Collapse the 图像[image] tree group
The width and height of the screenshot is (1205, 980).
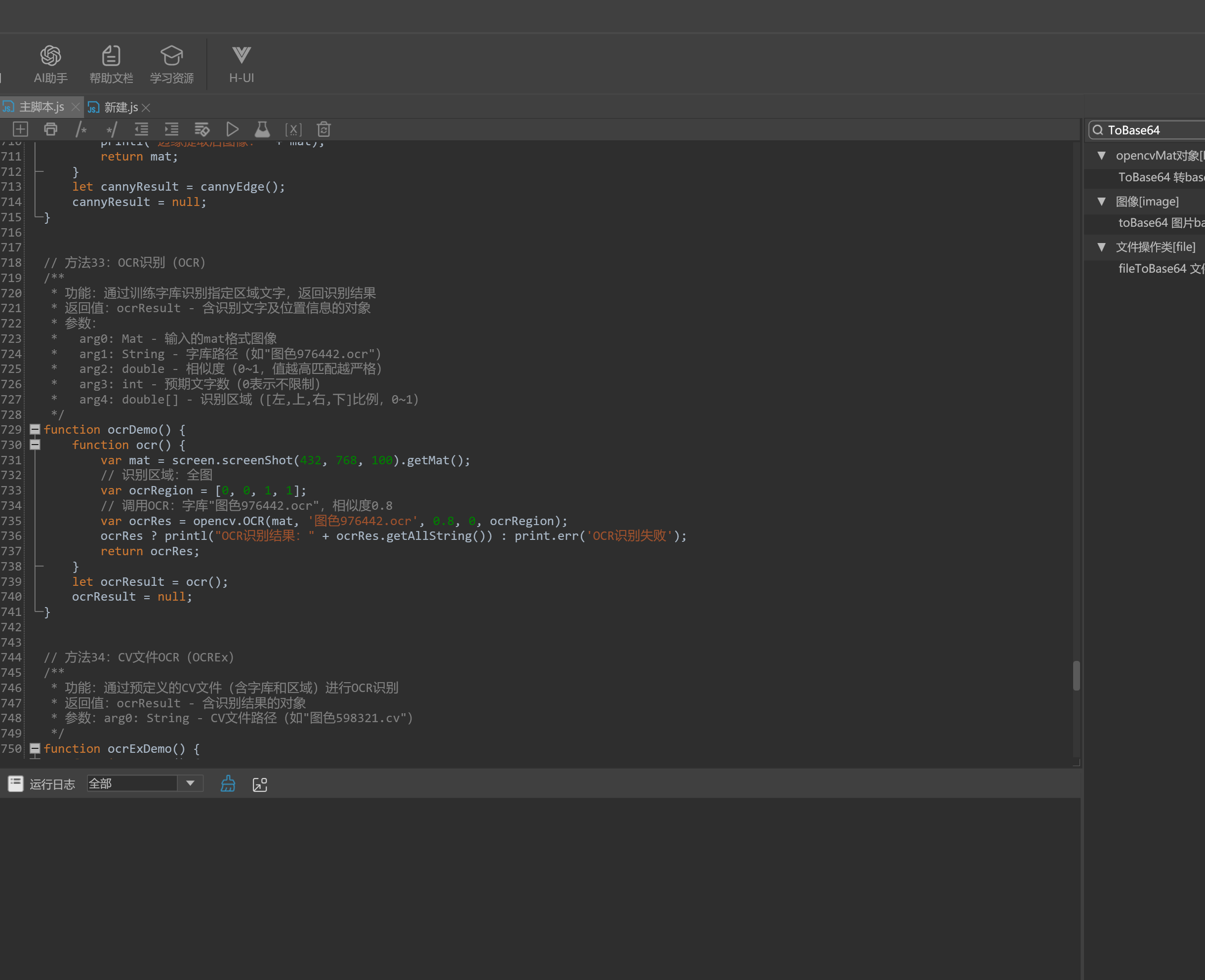click(1101, 202)
